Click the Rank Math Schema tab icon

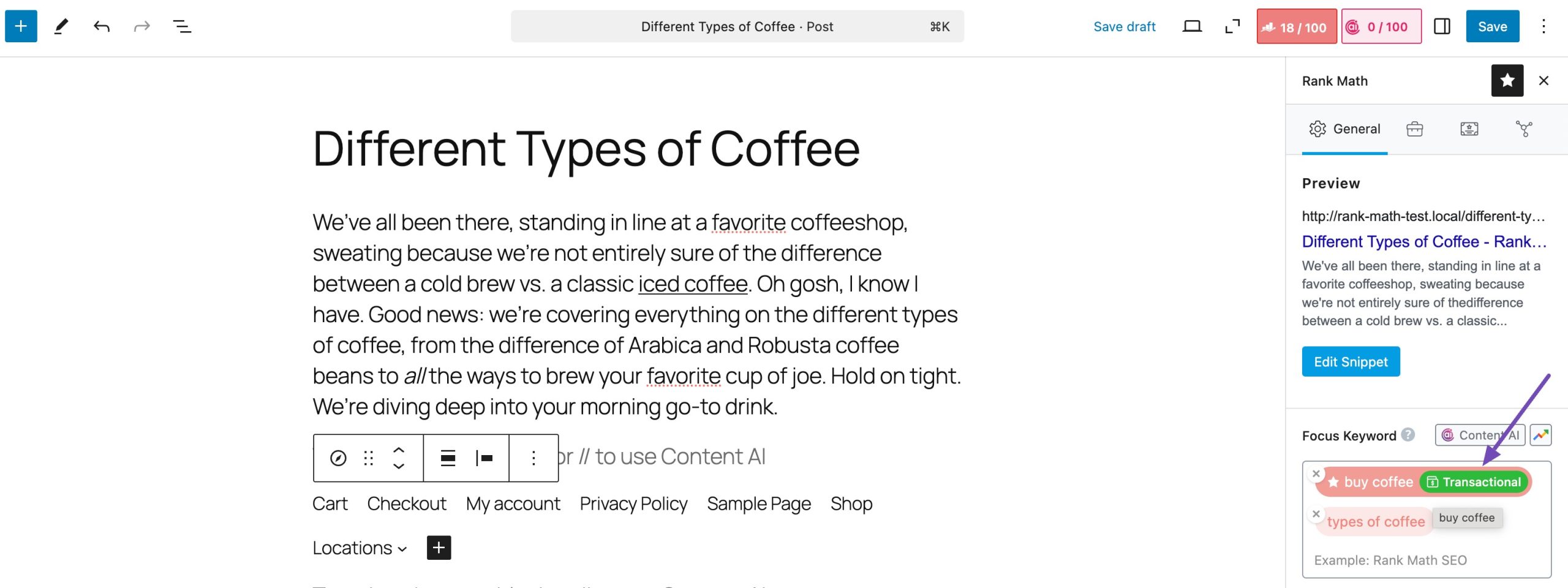tap(1469, 129)
